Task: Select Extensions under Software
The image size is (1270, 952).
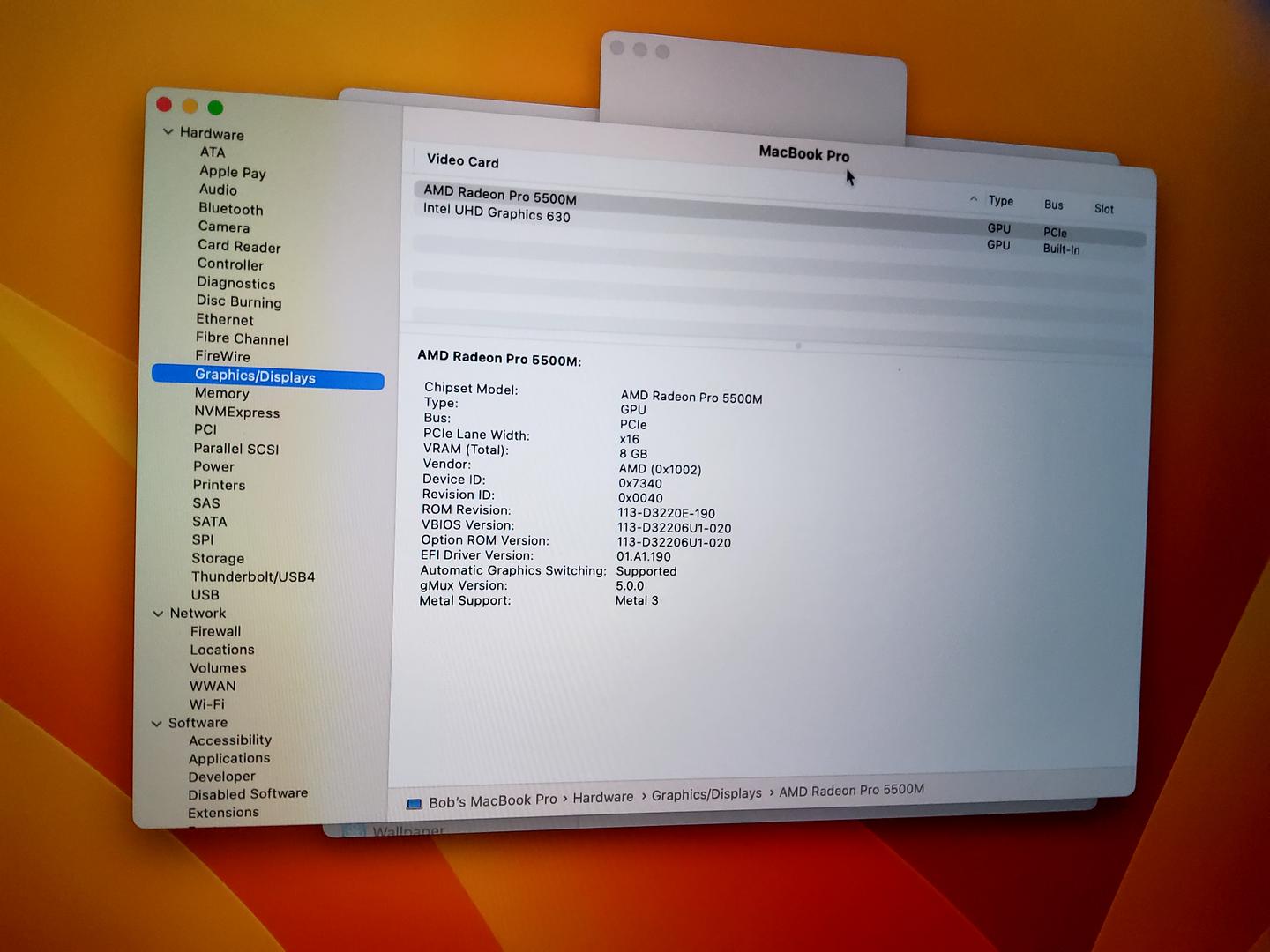Action: point(223,813)
